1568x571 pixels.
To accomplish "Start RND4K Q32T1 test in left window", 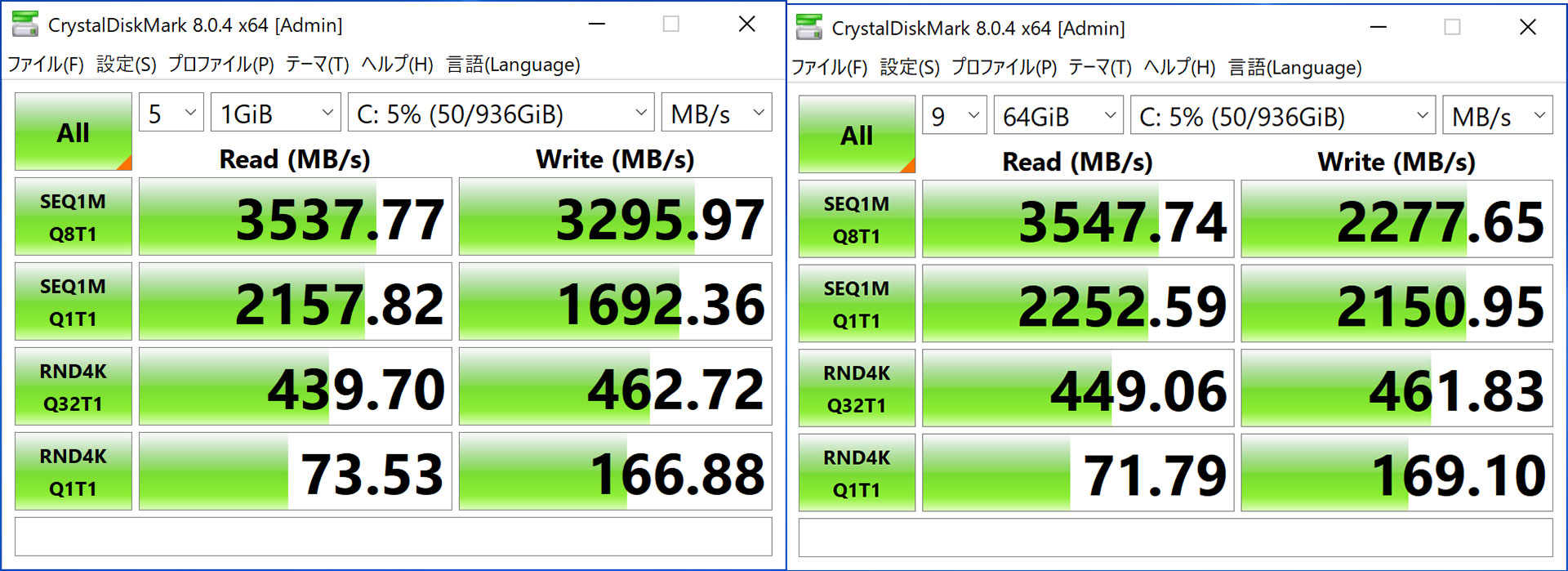I will point(73,386).
